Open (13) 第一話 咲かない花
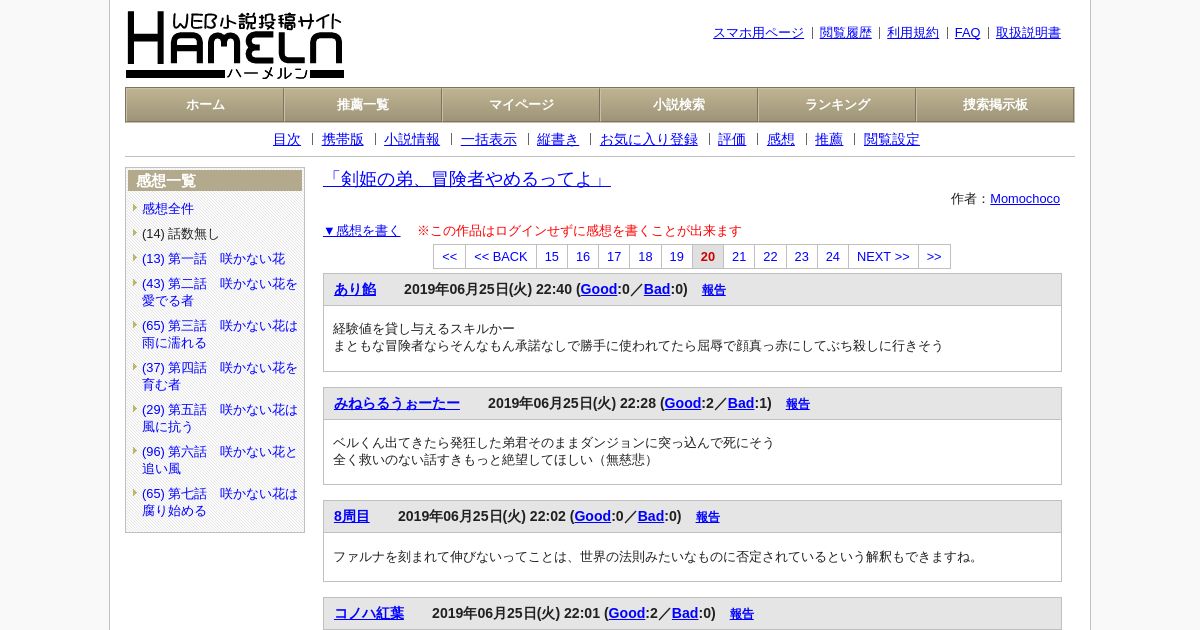This screenshot has width=1200, height=630. [x=213, y=259]
